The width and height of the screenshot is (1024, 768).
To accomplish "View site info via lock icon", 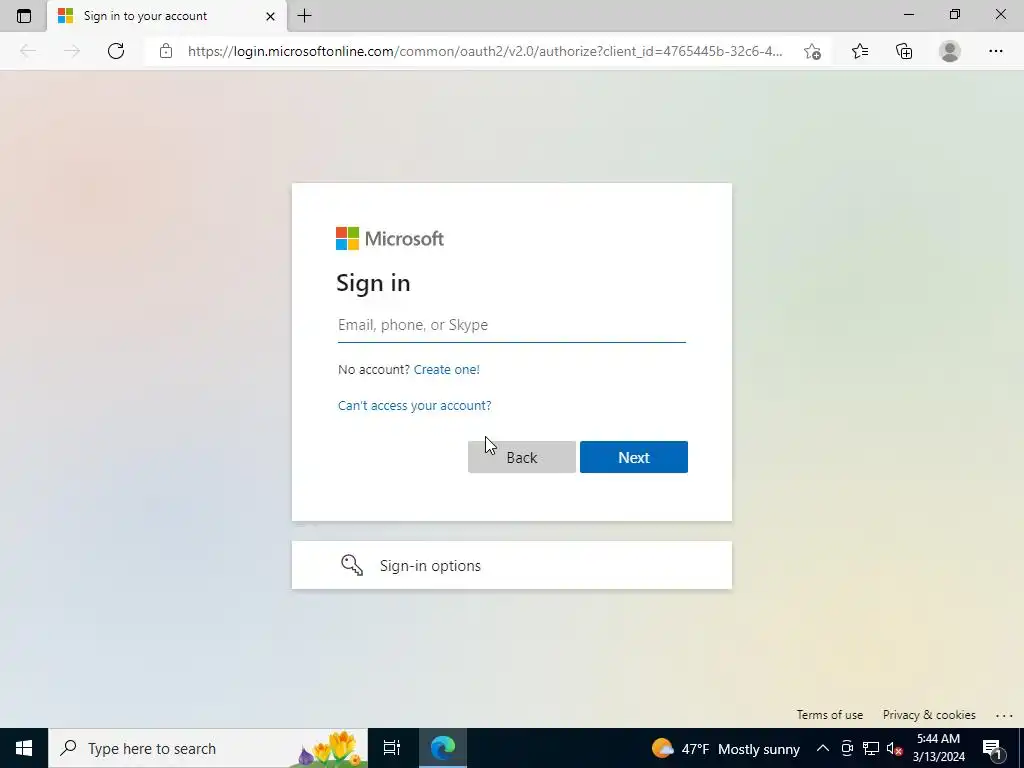I will (x=166, y=51).
